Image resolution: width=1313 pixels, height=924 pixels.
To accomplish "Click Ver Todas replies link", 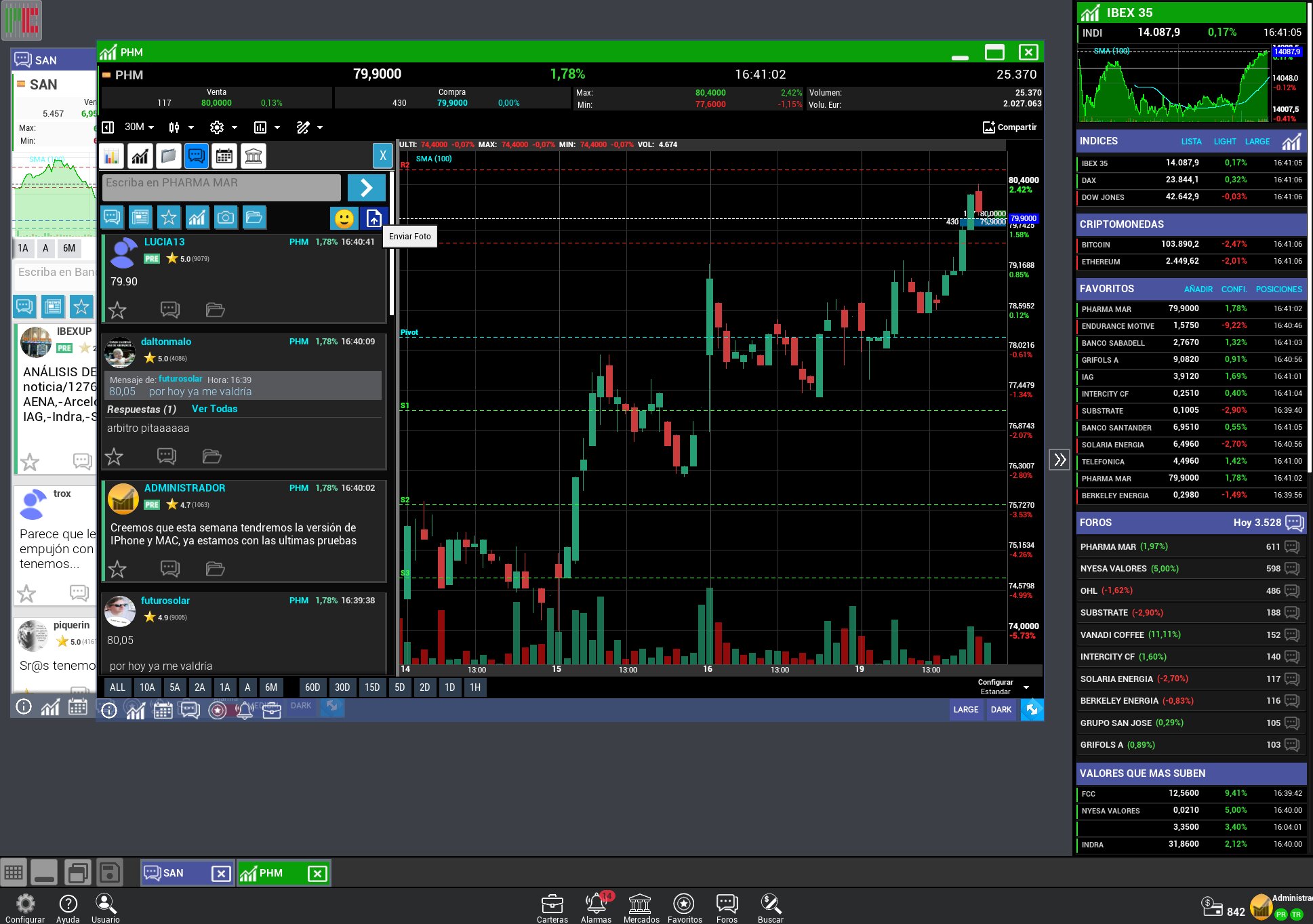I will [214, 409].
